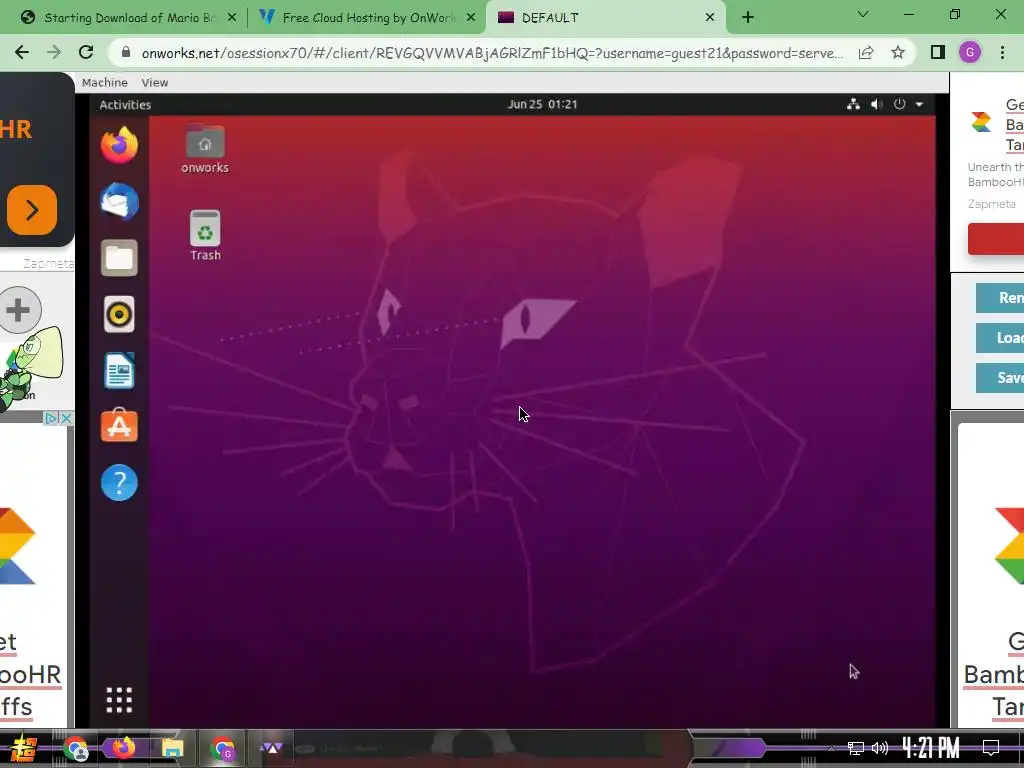Close the left ad with X icon

66,418
